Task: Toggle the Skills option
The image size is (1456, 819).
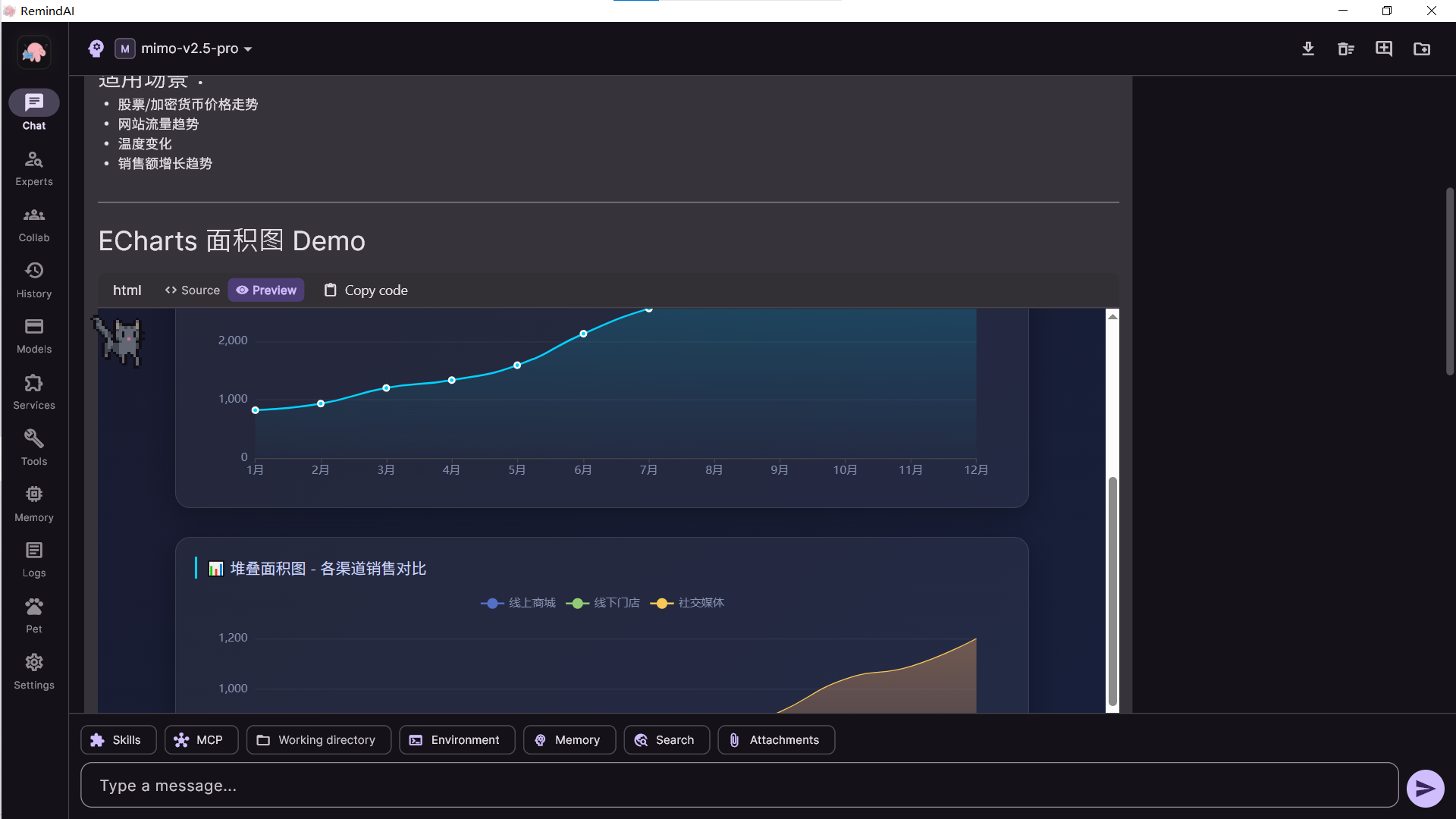Action: (118, 740)
